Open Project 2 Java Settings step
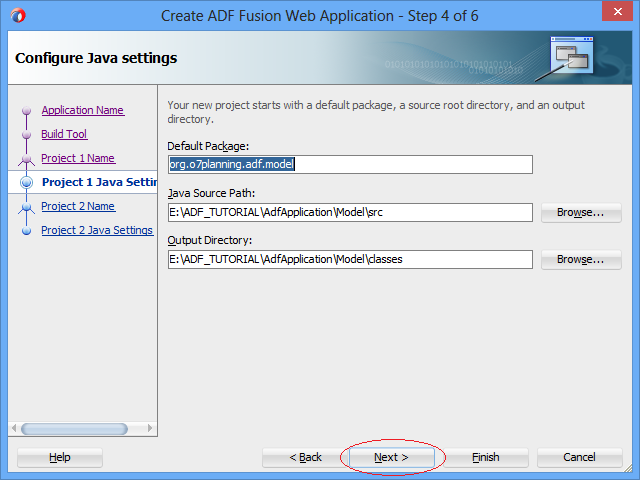 97,230
